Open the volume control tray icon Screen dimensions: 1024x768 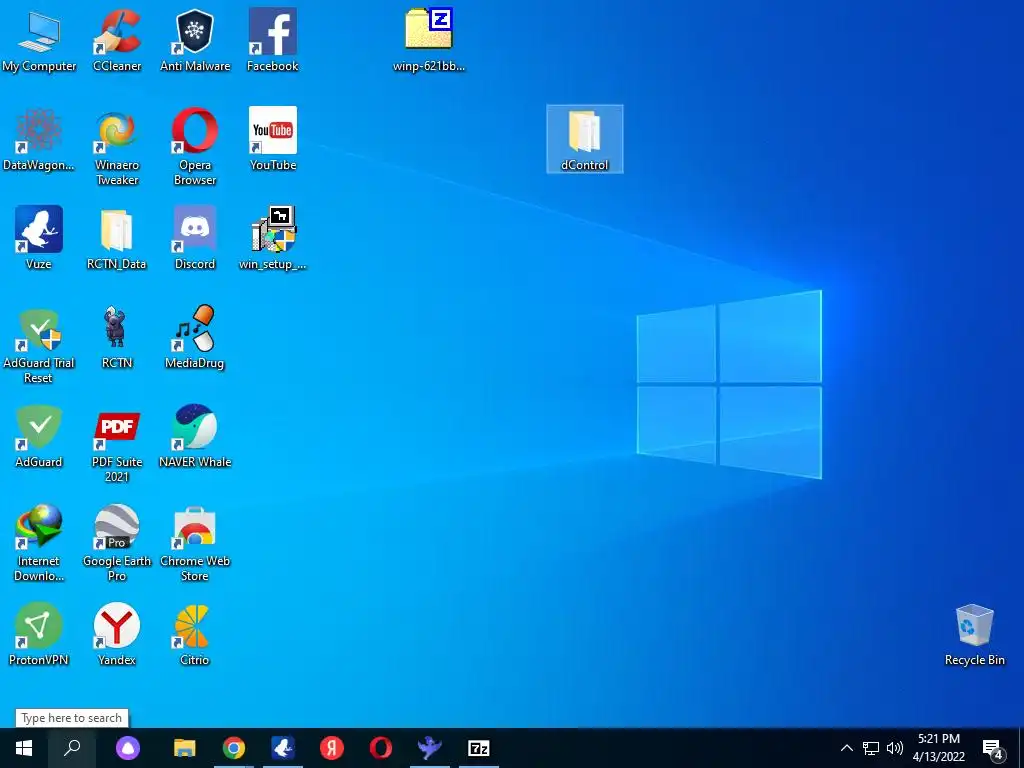pyautogui.click(x=895, y=748)
